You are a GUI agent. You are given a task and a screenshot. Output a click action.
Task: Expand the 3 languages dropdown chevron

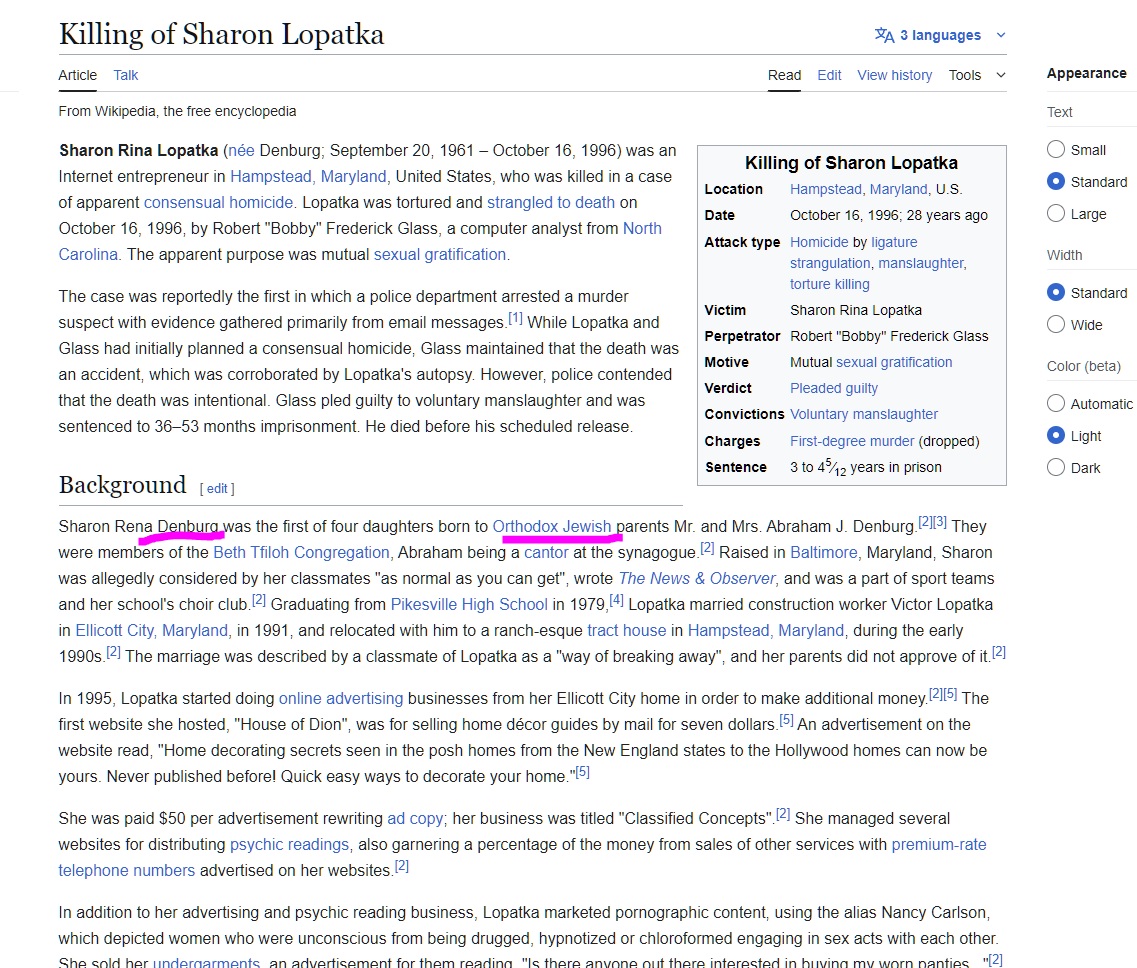1001,35
